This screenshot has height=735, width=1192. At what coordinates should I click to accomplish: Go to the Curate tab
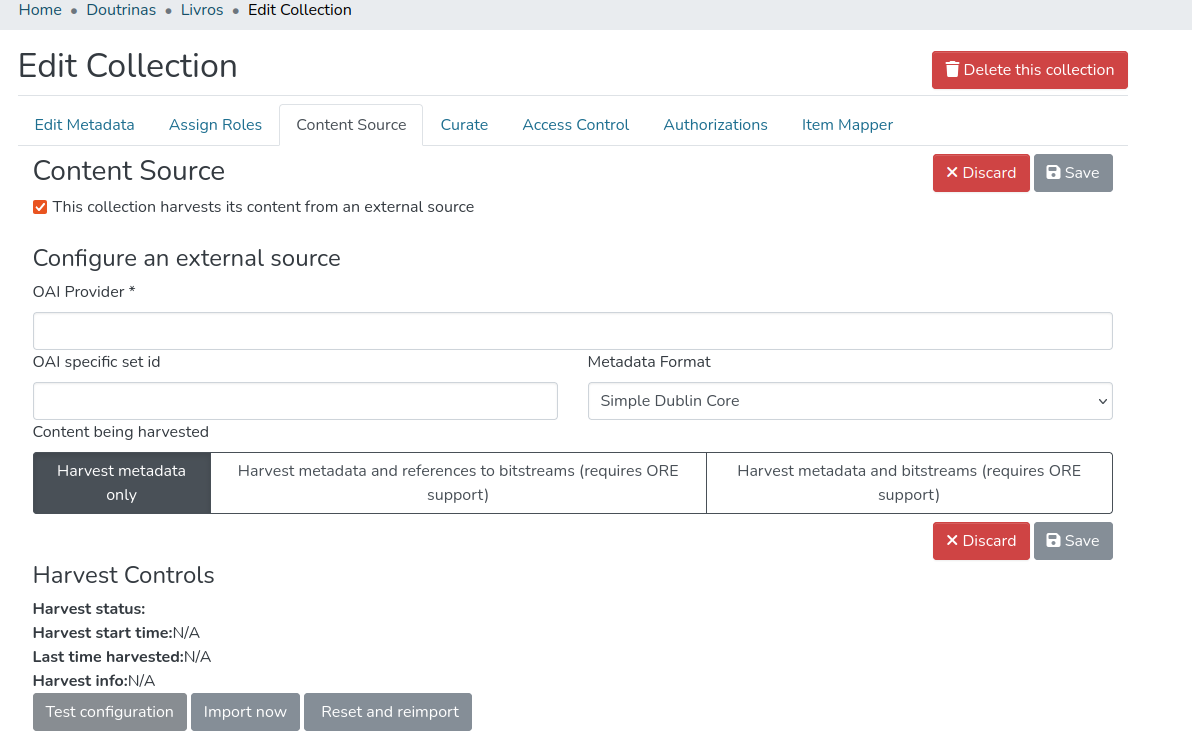pos(464,125)
